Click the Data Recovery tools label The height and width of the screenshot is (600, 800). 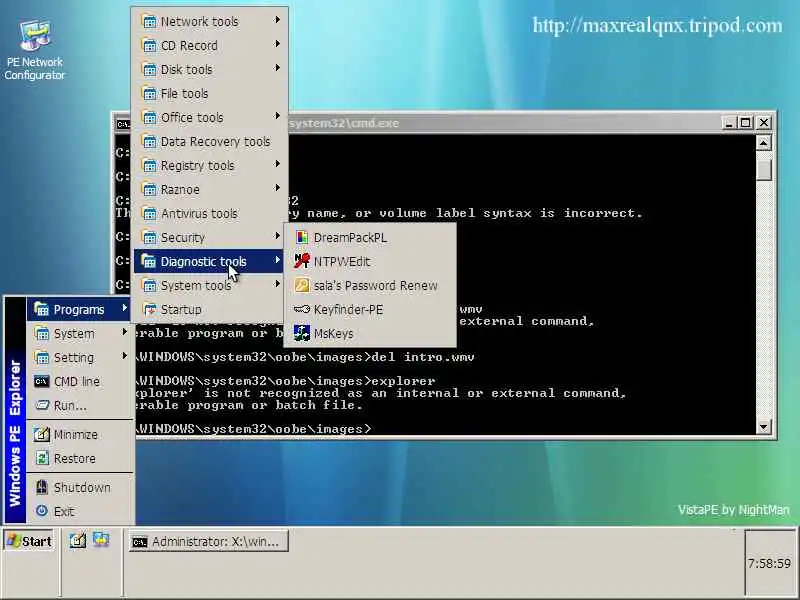point(215,142)
